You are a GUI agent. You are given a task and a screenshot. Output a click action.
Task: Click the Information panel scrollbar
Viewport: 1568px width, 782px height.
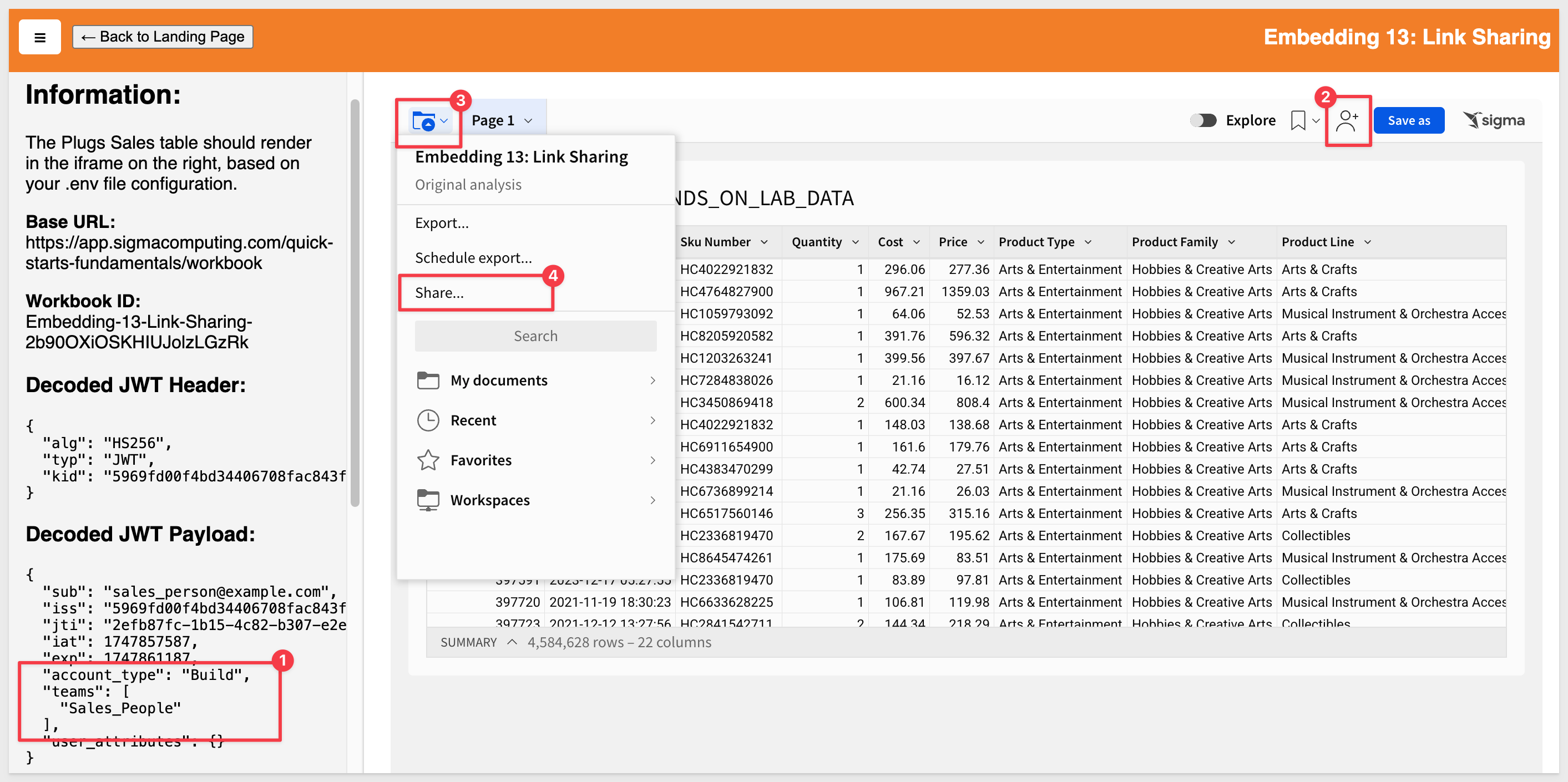pos(355,302)
